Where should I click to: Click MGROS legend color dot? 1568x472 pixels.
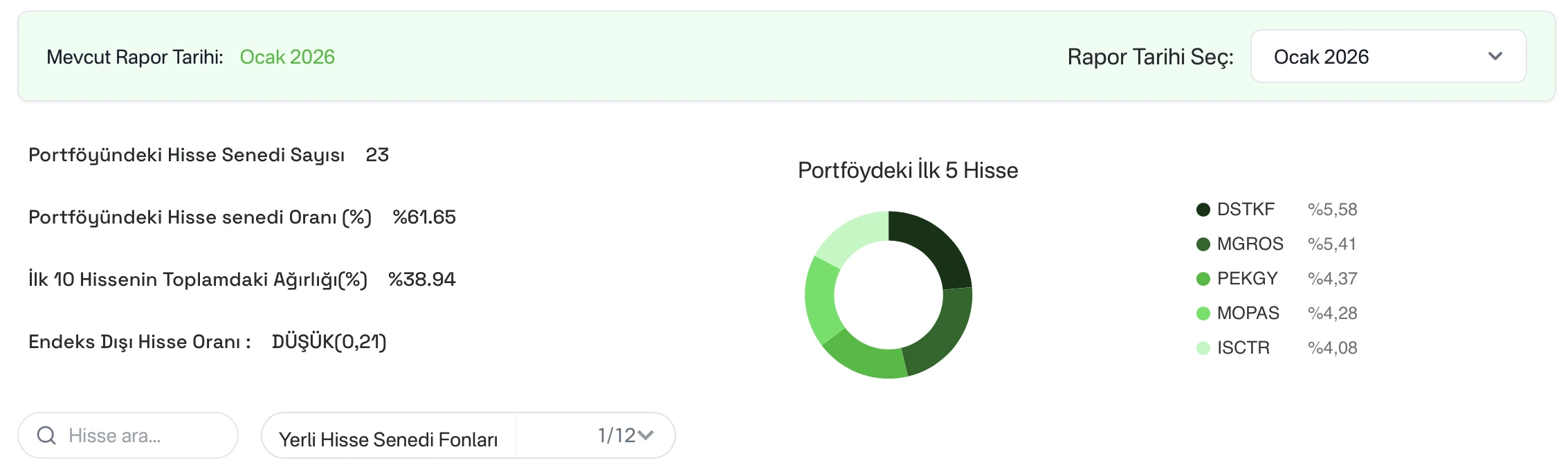[1203, 244]
